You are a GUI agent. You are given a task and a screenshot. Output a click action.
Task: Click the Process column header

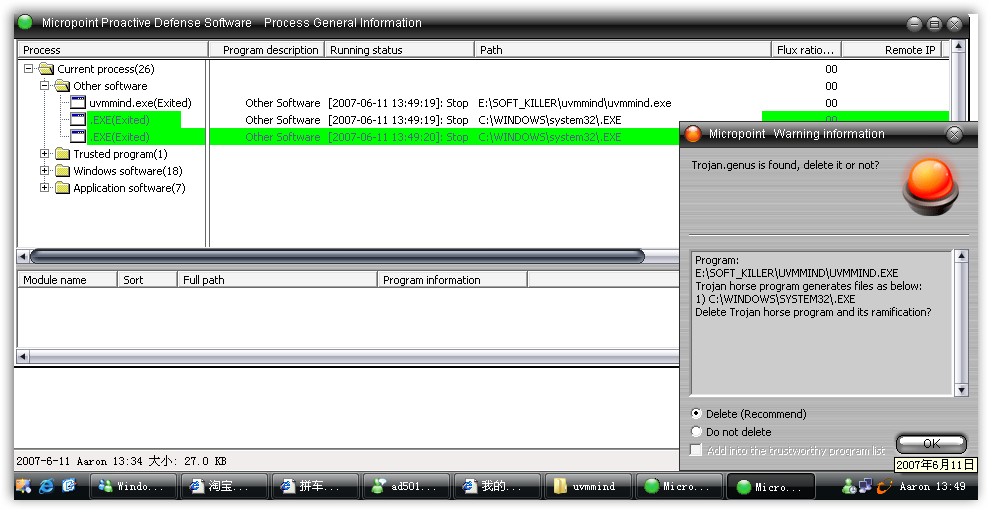tap(113, 50)
